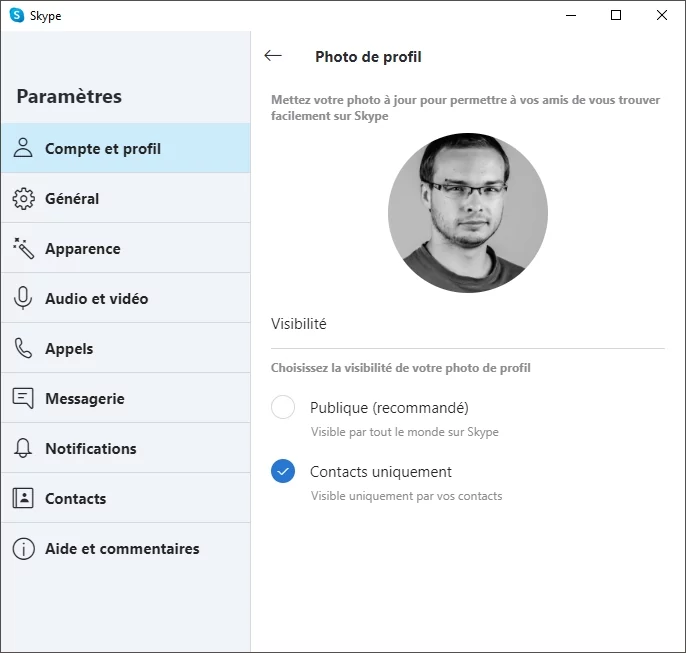Image resolution: width=686 pixels, height=653 pixels.
Task: Click 'Visible uniquement par vos contacts' text
Action: [406, 496]
